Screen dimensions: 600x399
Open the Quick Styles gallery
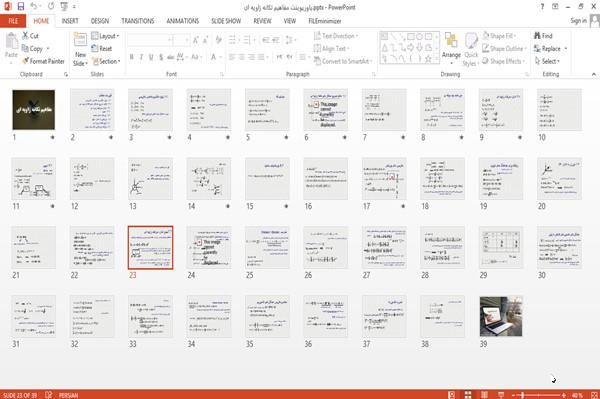pos(471,49)
